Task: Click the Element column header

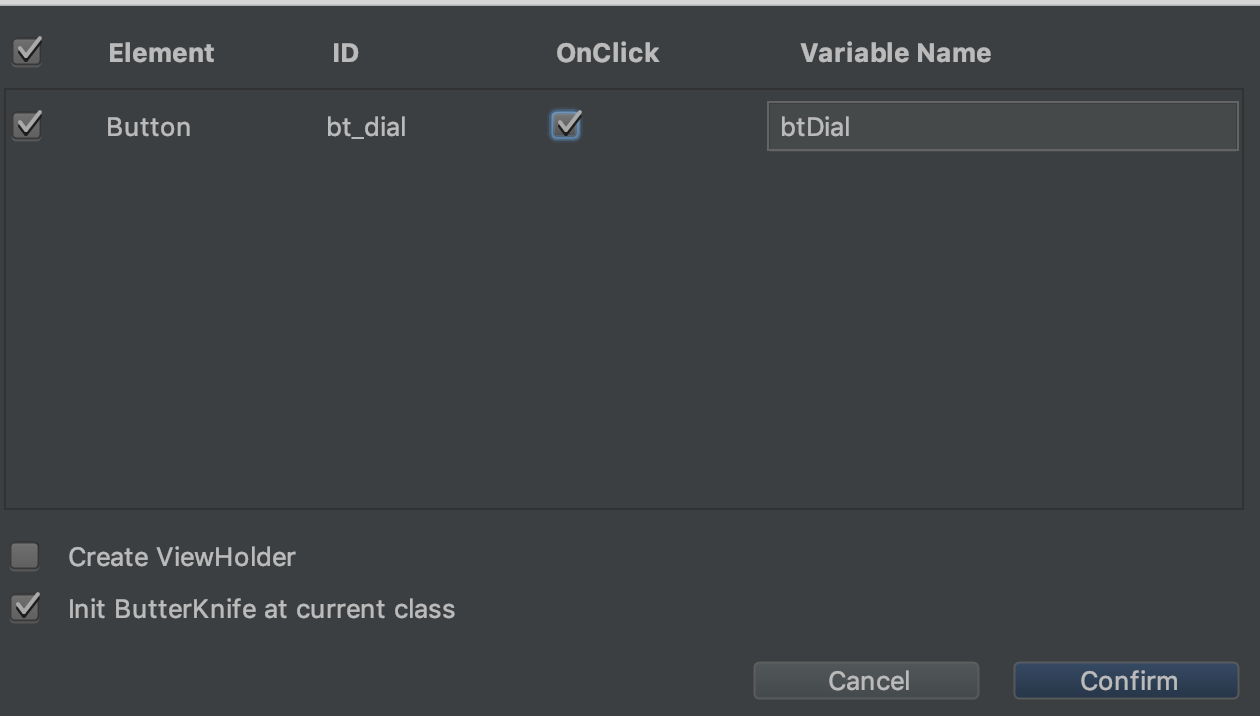Action: pyautogui.click(x=160, y=52)
